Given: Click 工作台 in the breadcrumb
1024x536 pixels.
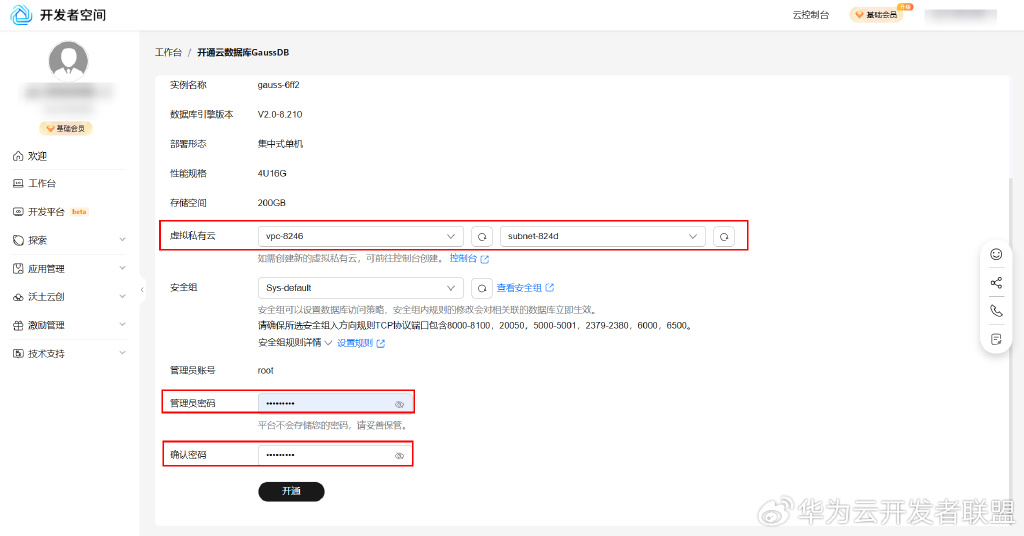Looking at the screenshot, I should pyautogui.click(x=168, y=52).
